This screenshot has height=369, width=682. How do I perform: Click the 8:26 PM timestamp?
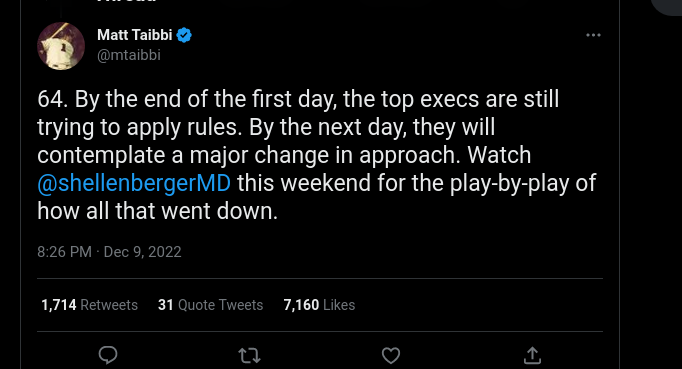pos(64,252)
